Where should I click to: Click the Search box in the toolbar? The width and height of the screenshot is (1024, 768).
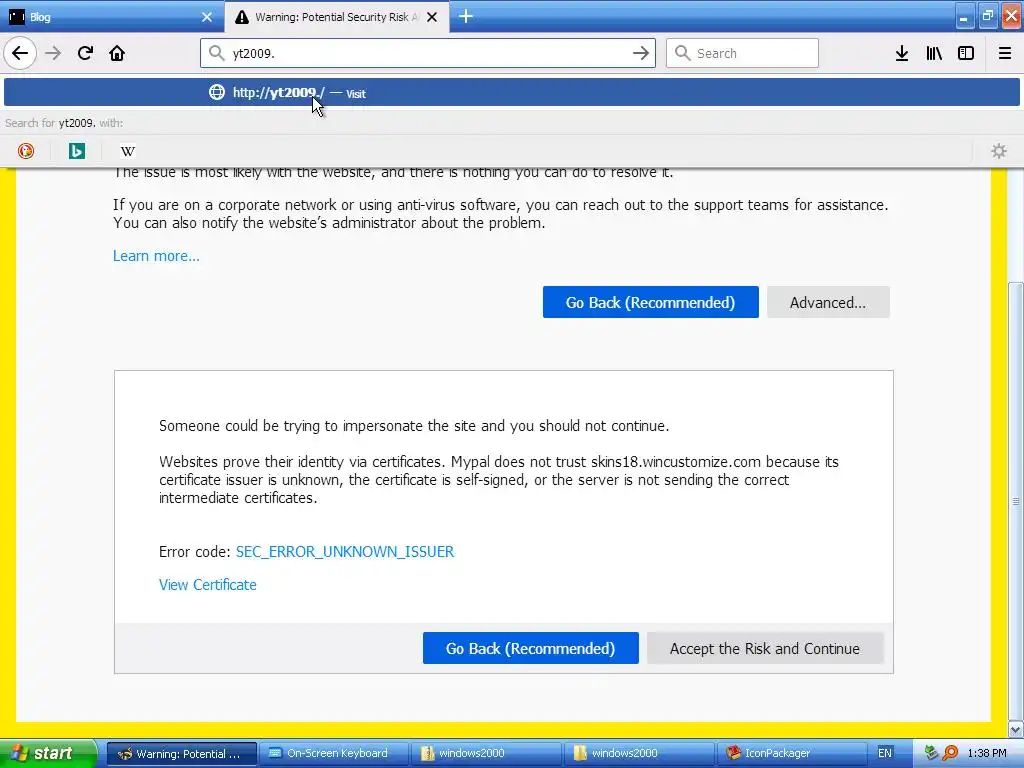[742, 53]
